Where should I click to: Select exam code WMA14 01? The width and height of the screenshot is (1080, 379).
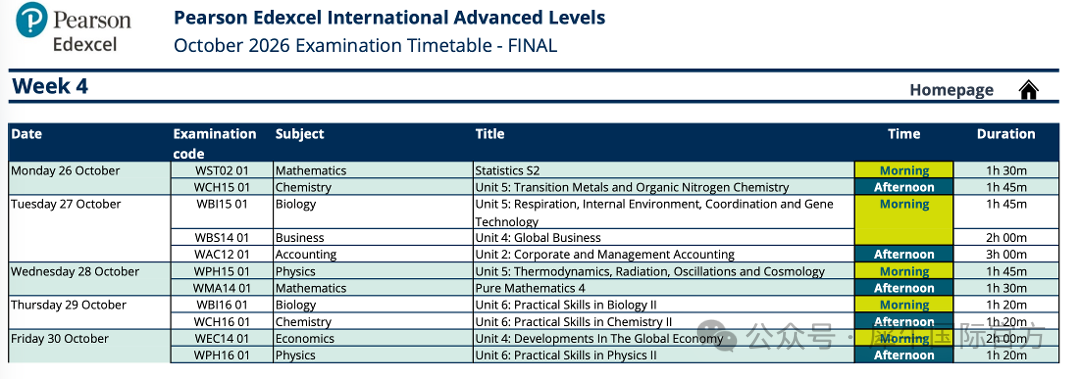(x=222, y=288)
